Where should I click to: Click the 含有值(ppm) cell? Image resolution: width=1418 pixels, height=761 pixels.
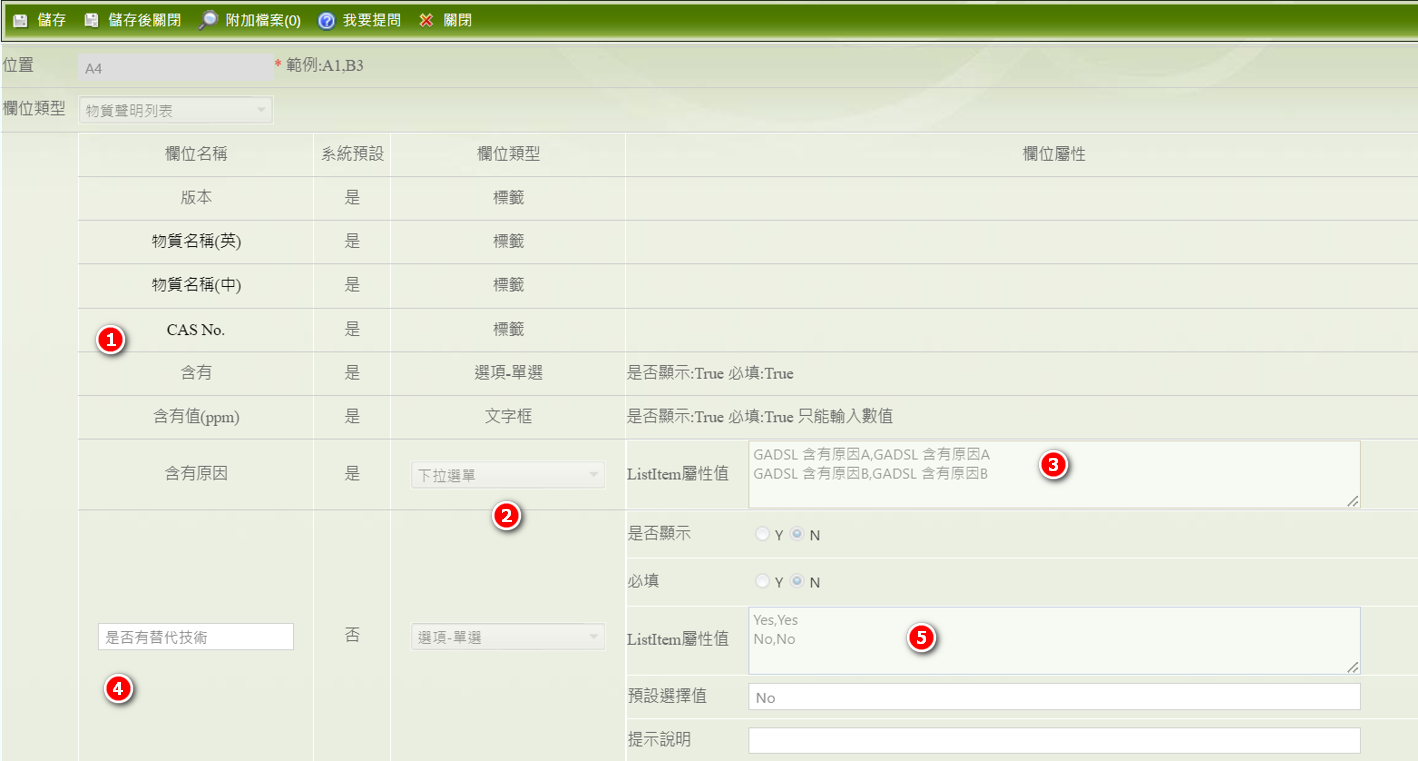coord(196,417)
